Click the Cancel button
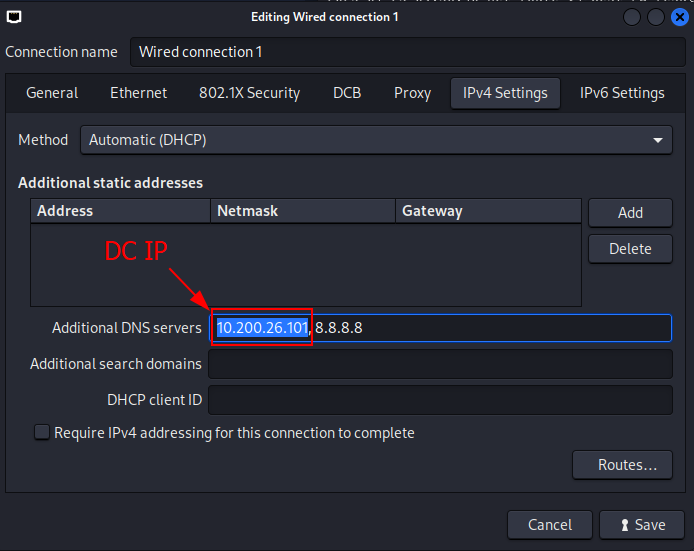694x551 pixels. 550,525
